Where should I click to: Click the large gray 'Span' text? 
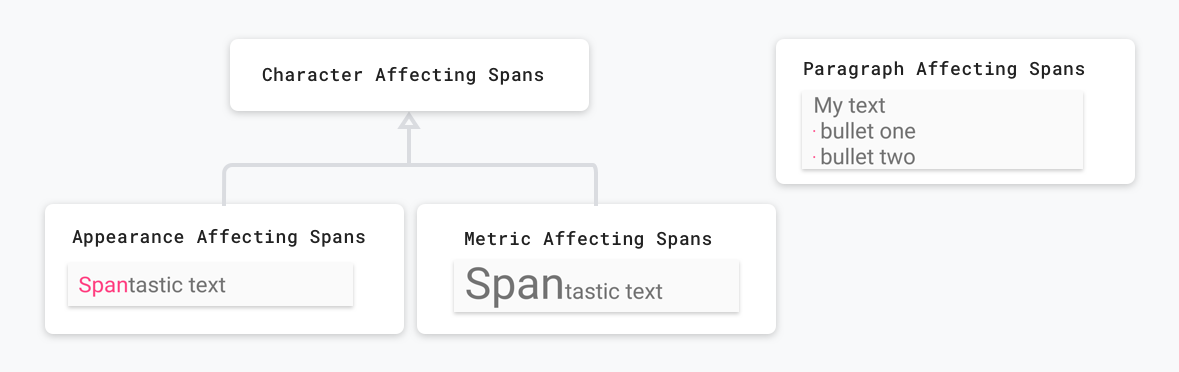[514, 283]
